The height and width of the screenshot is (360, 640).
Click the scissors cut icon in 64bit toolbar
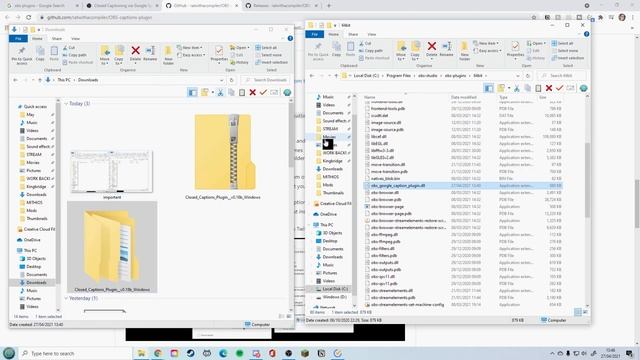click(517, 88)
